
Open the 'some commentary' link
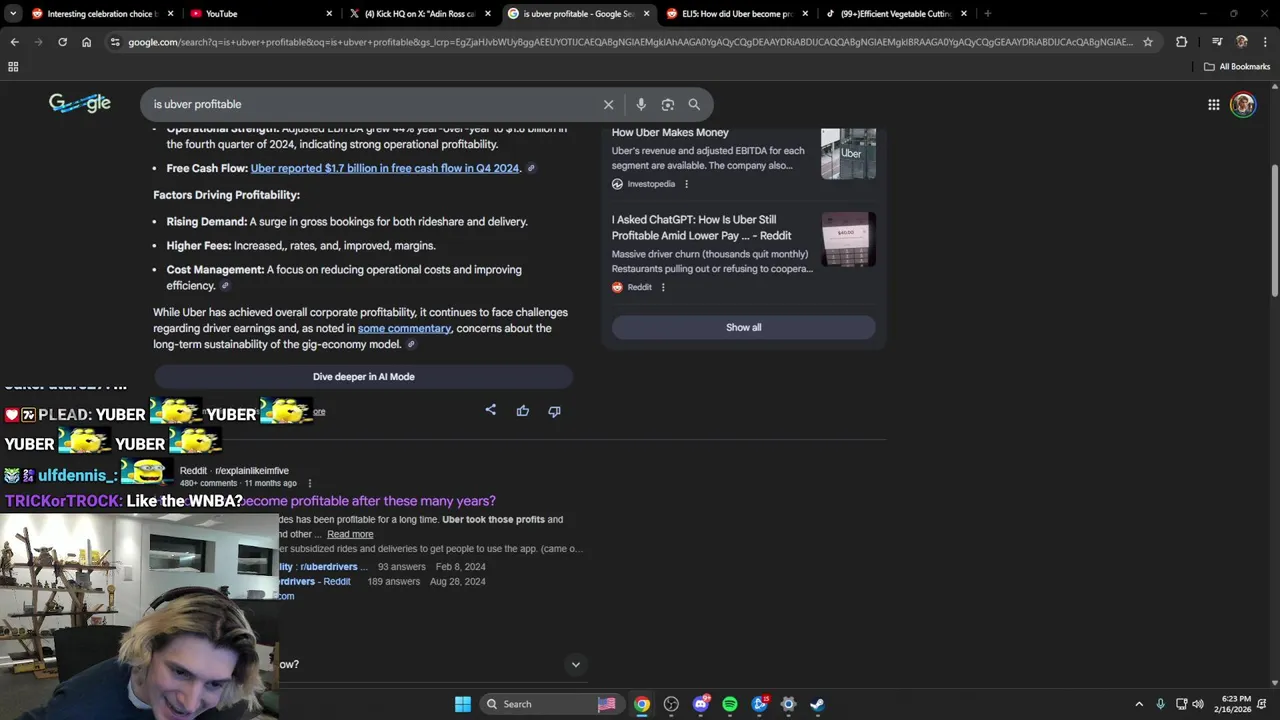pos(404,328)
